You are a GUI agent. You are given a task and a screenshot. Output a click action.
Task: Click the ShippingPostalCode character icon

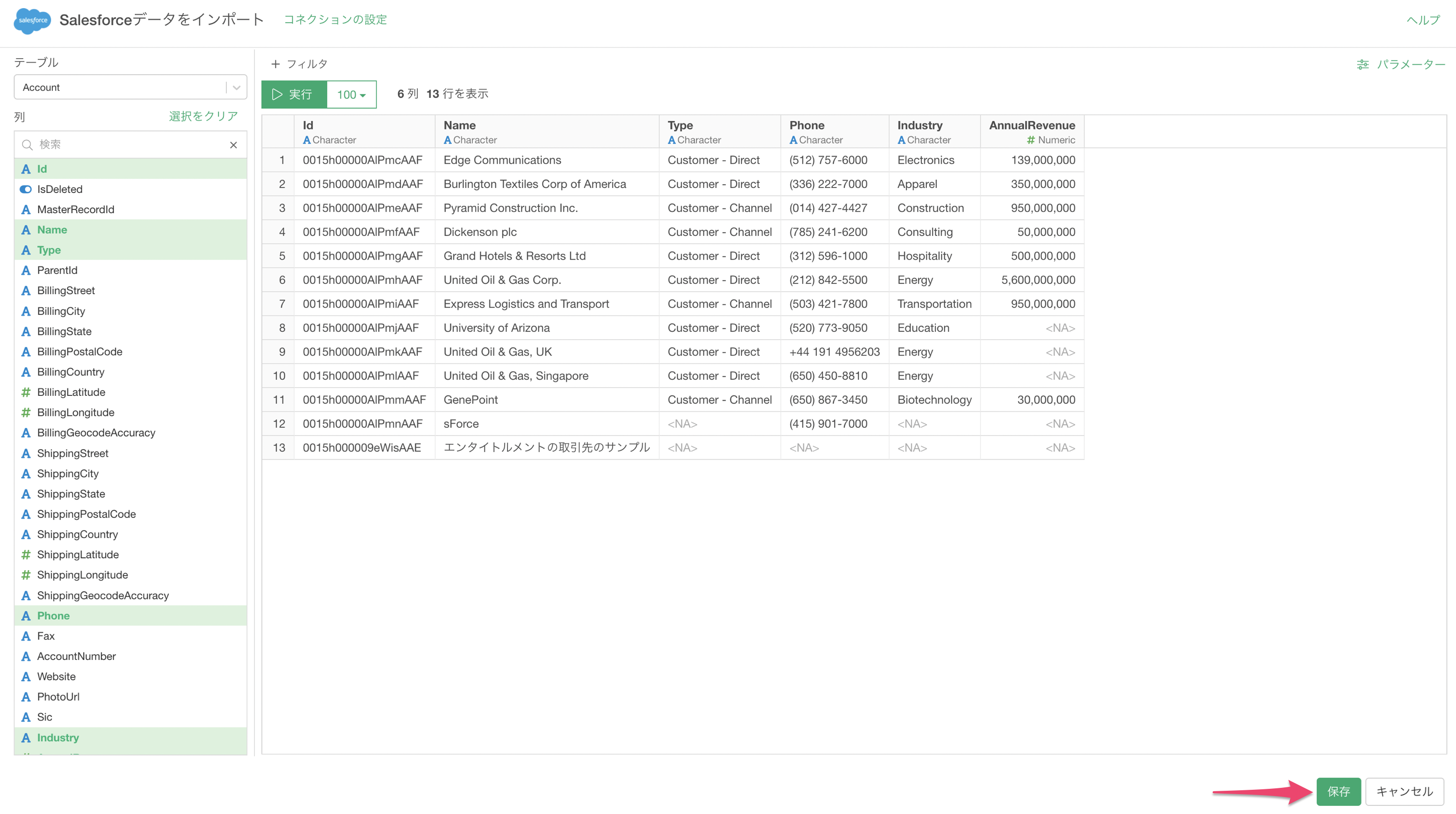click(x=26, y=514)
